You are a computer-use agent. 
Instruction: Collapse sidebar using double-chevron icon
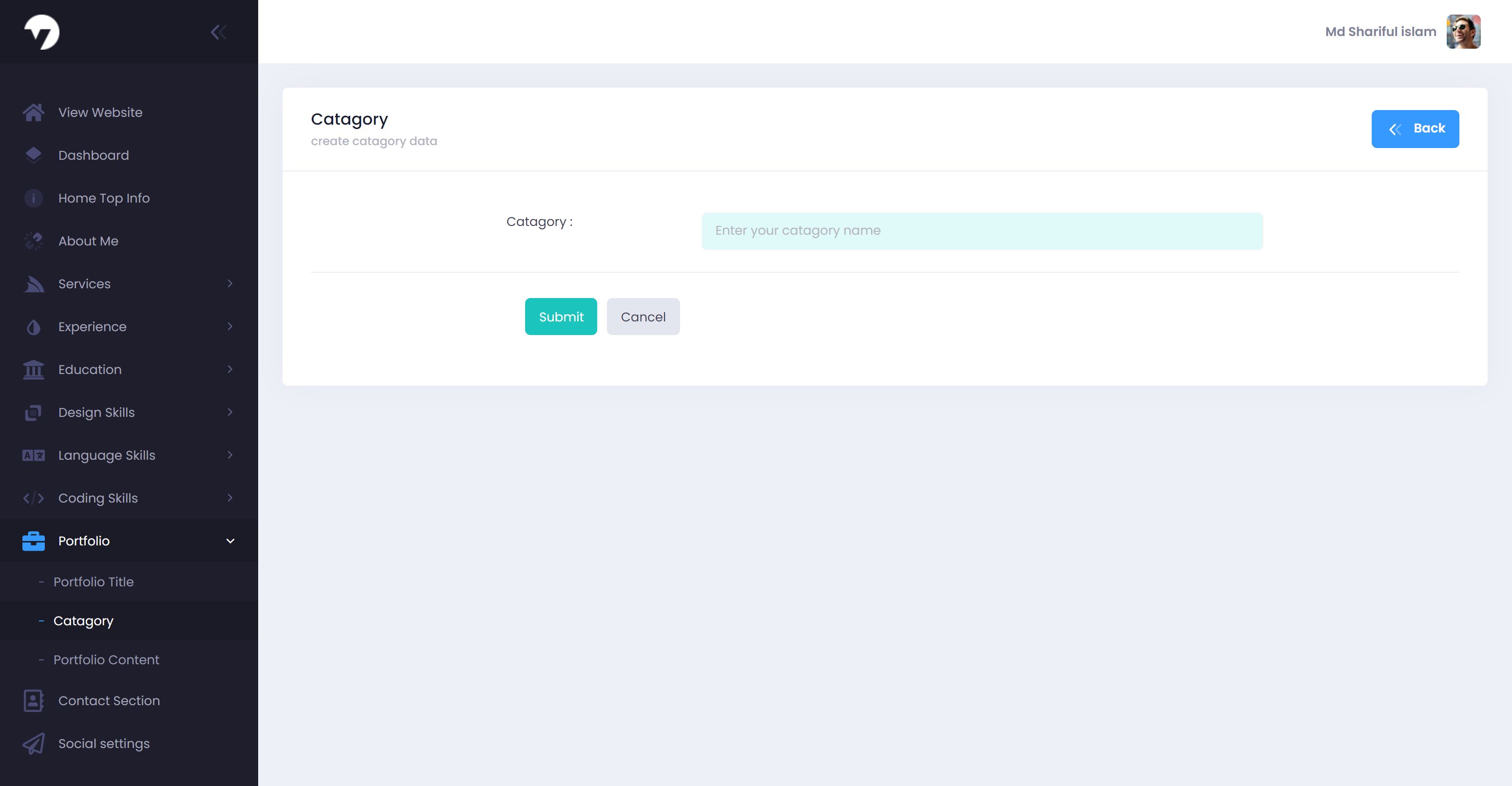(x=218, y=32)
